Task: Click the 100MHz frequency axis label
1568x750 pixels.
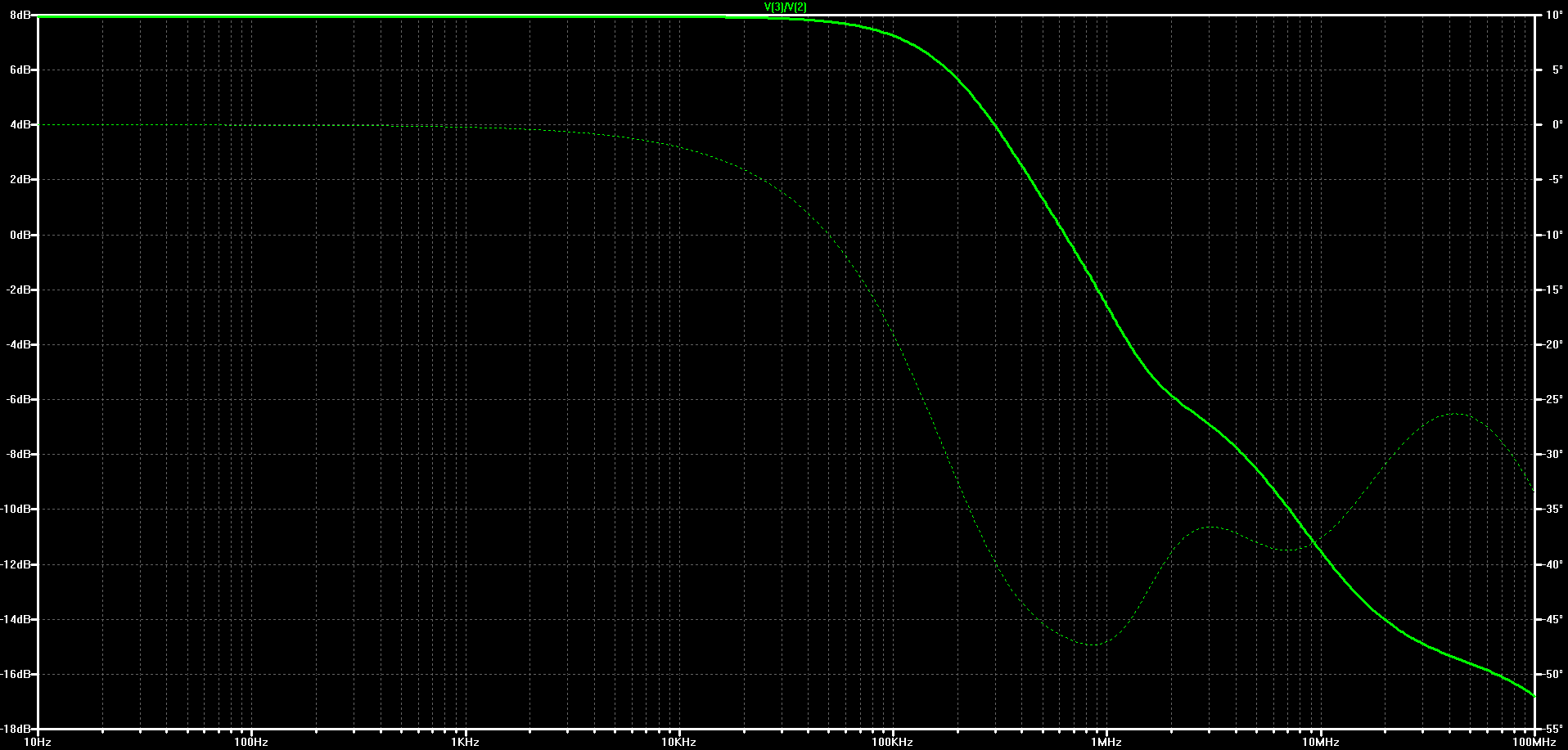Action: pyautogui.click(x=1534, y=742)
